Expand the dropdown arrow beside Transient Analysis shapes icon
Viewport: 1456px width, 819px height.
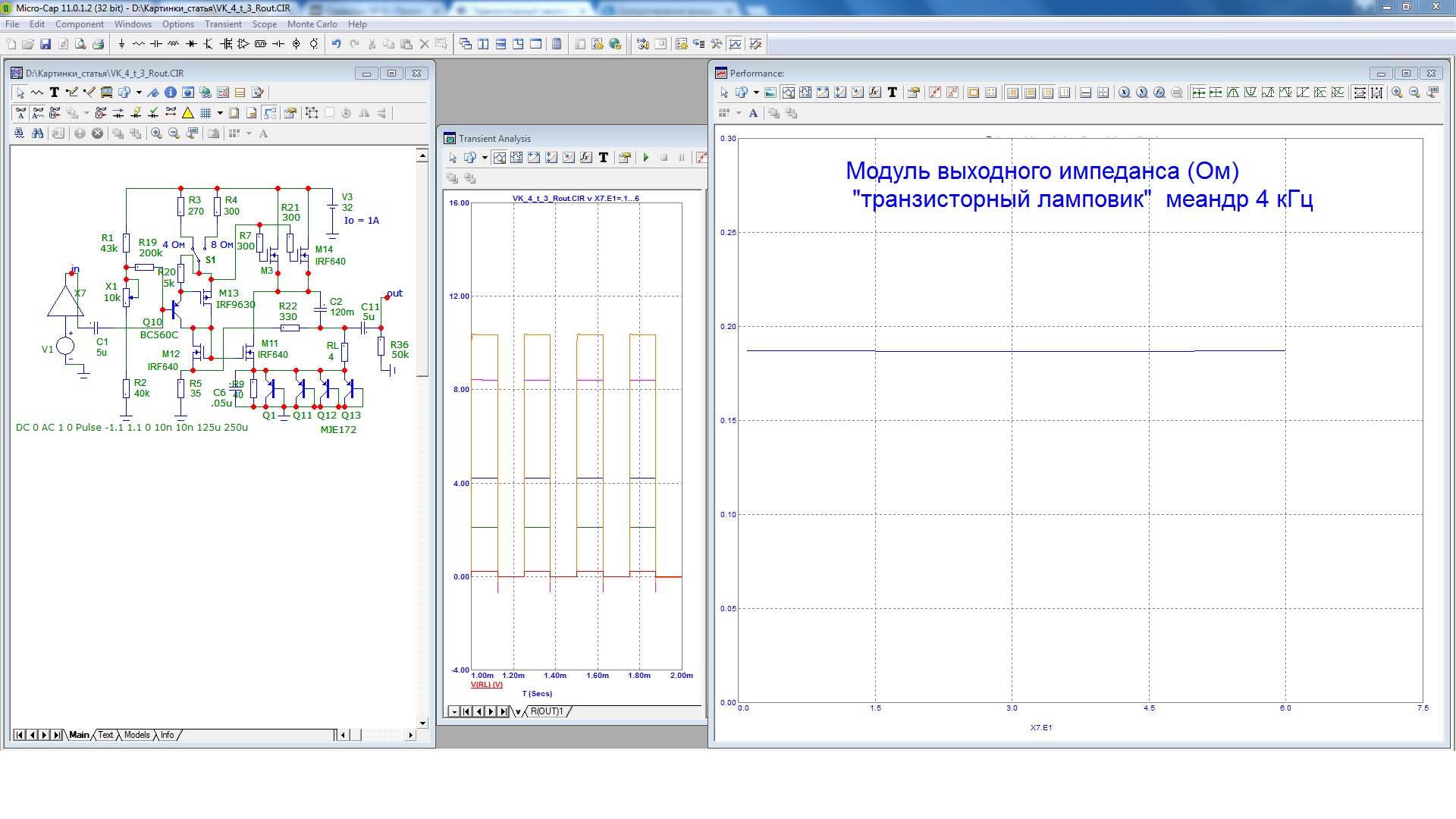coord(485,158)
